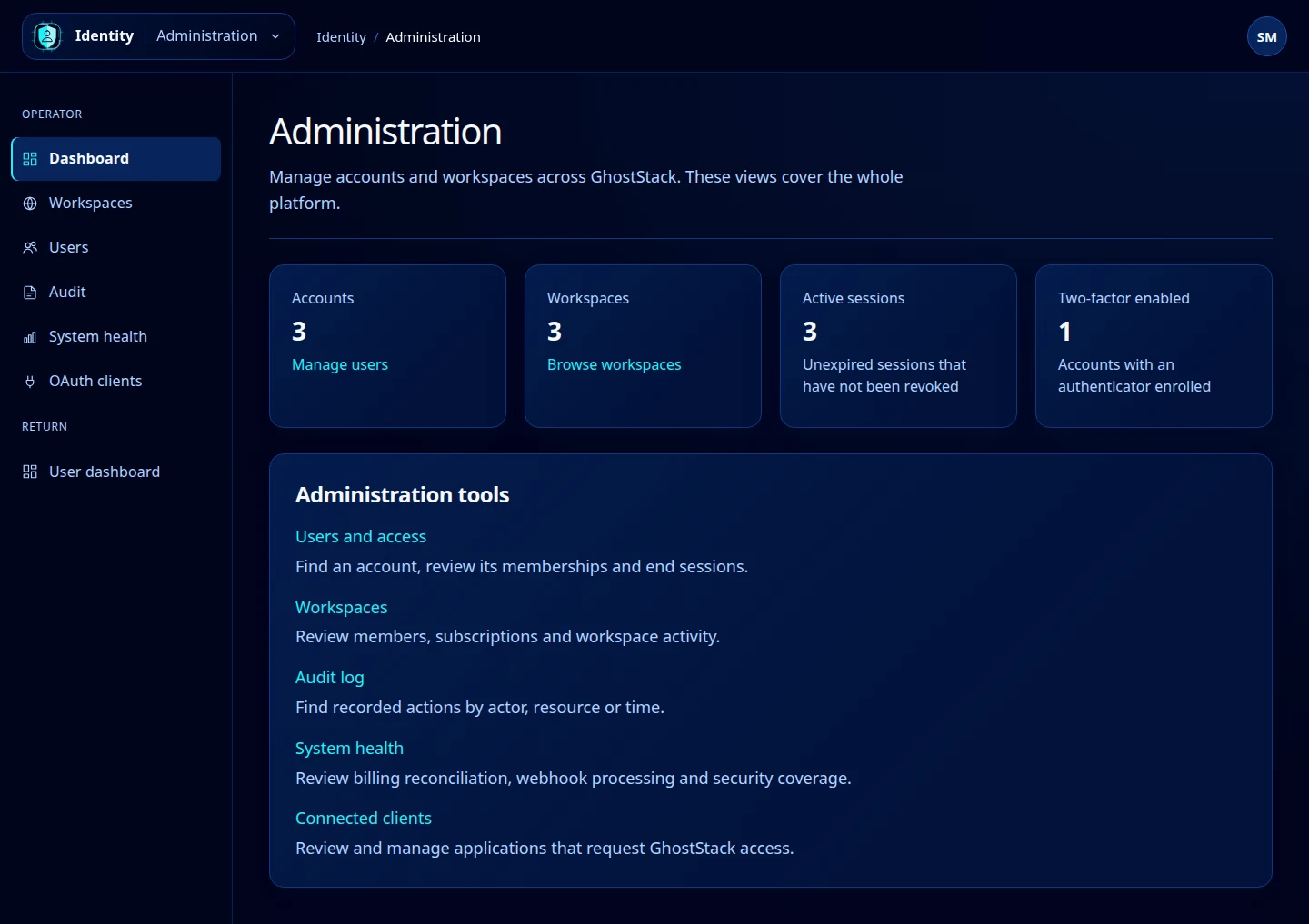Click the Users people icon in sidebar

tap(30, 248)
